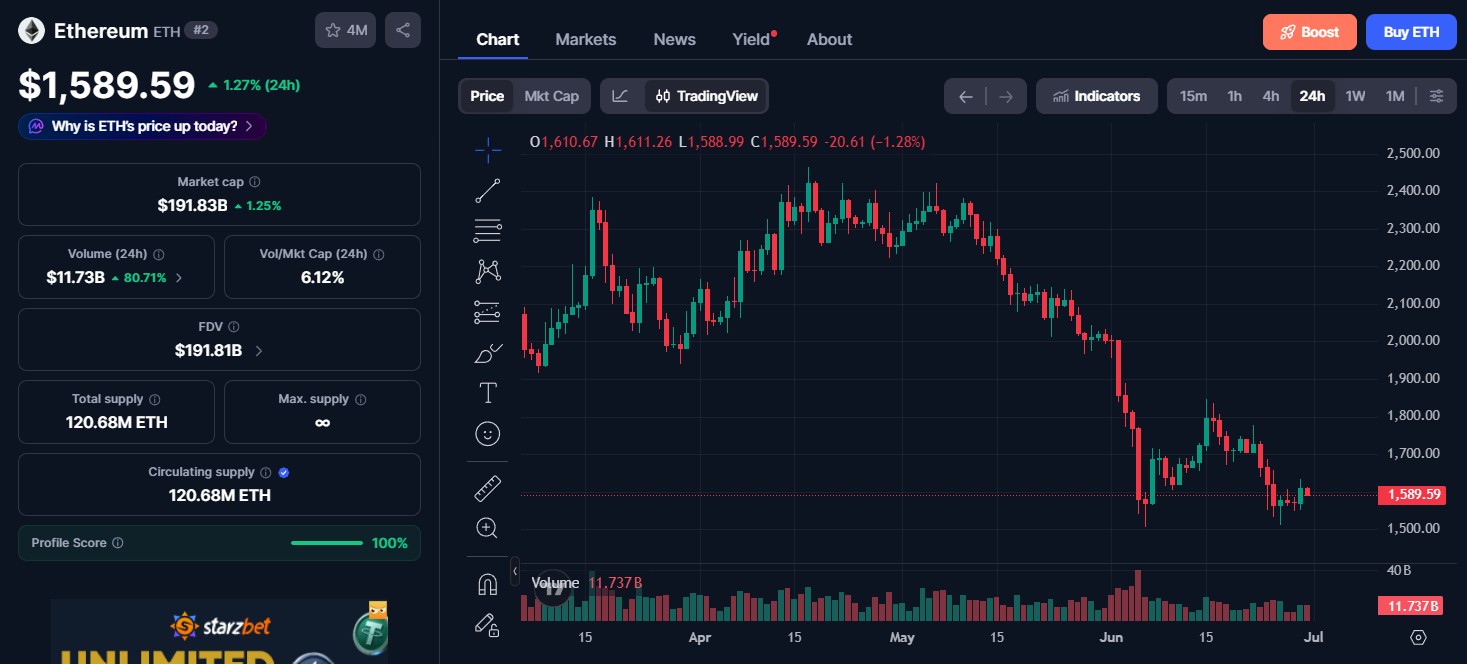Select the brush drawing tool
This screenshot has height=664, width=1467.
488,352
